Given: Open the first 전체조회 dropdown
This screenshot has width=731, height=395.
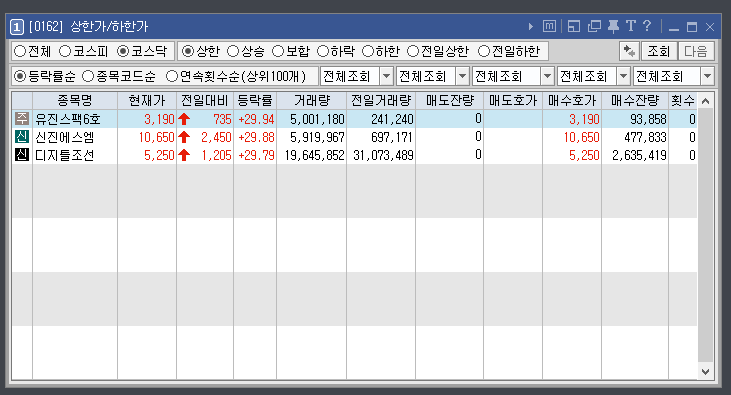Looking at the screenshot, I should [386, 76].
